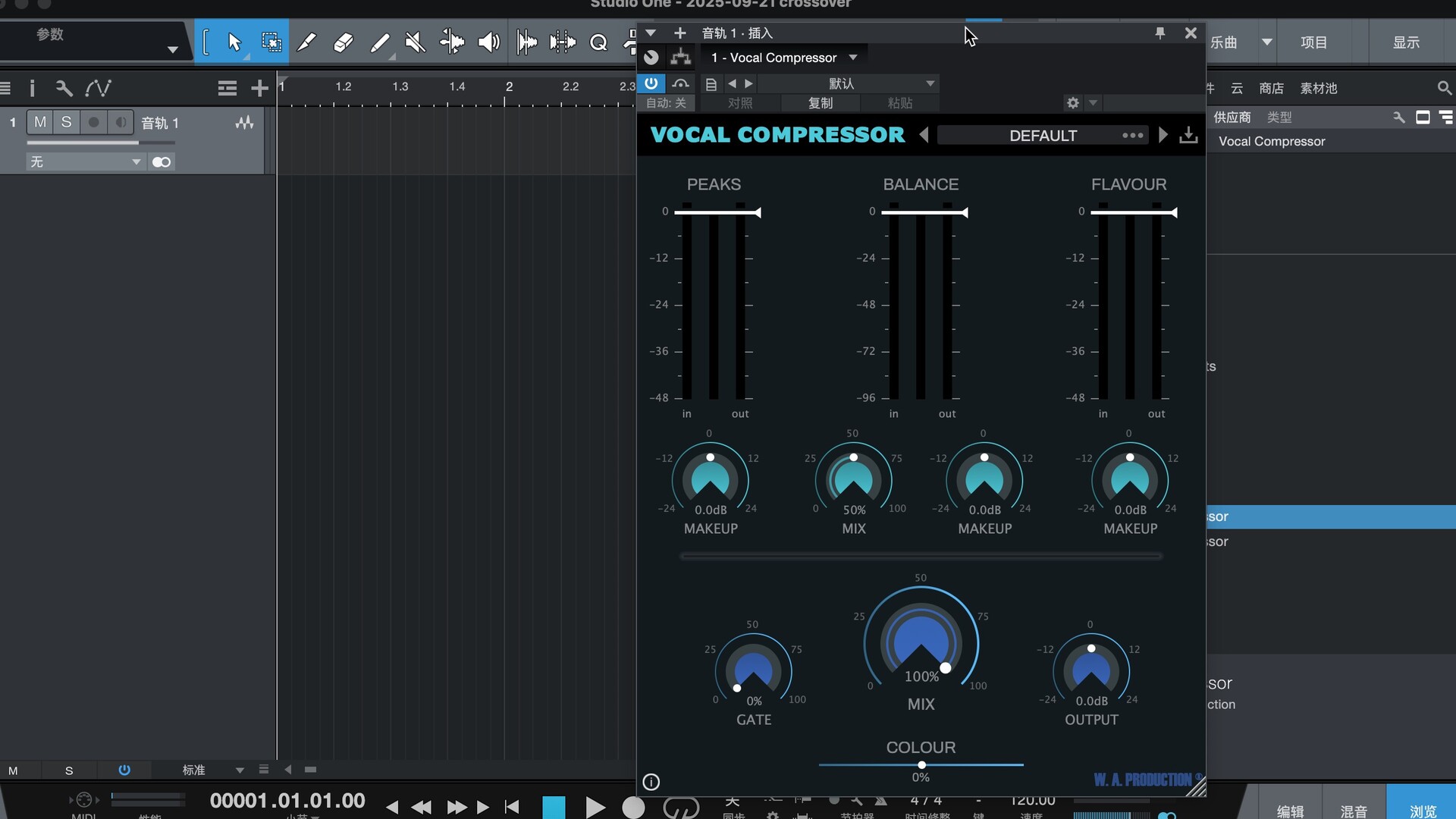Add a new track with plus icon
1456x819 pixels.
259,88
